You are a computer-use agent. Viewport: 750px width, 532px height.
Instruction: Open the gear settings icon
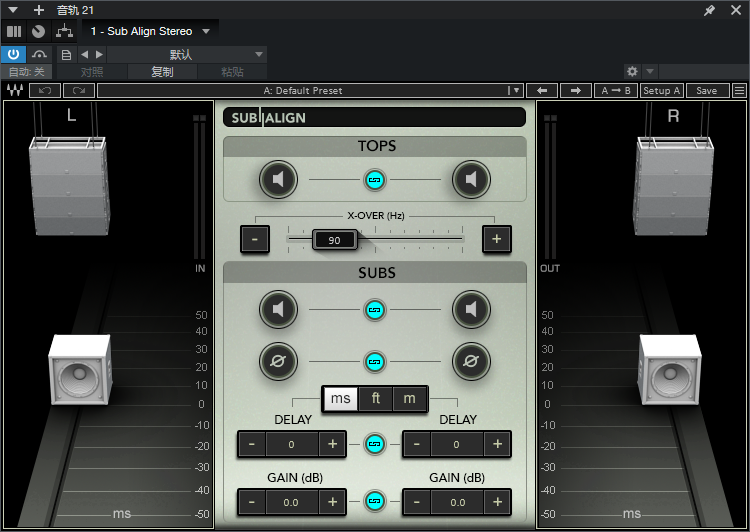632,71
